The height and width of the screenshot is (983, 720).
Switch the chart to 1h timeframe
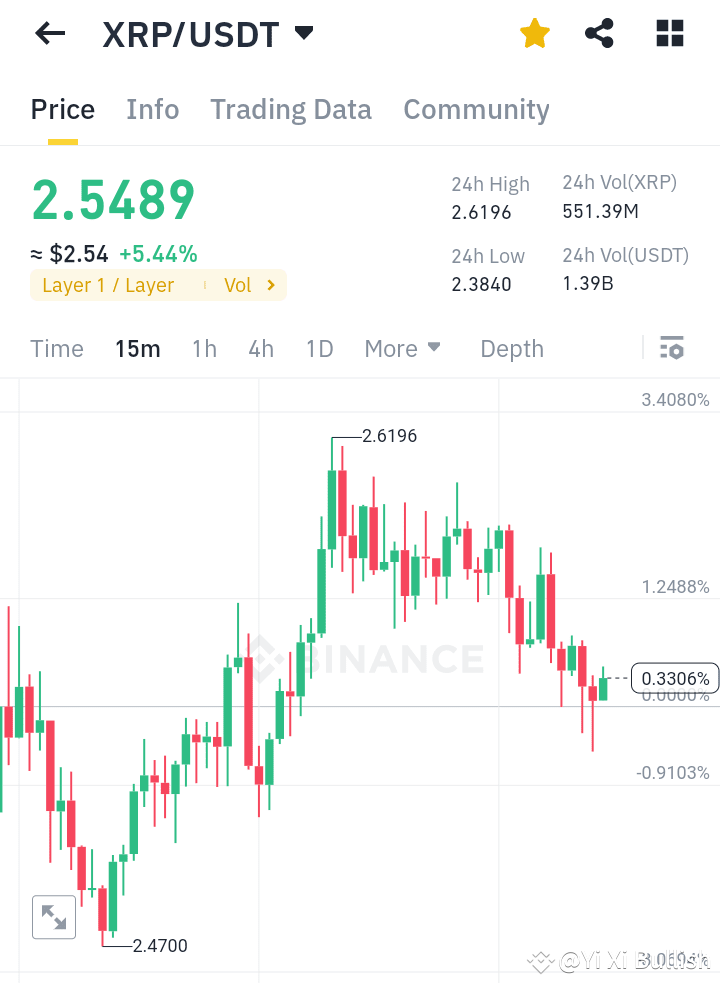tap(204, 349)
